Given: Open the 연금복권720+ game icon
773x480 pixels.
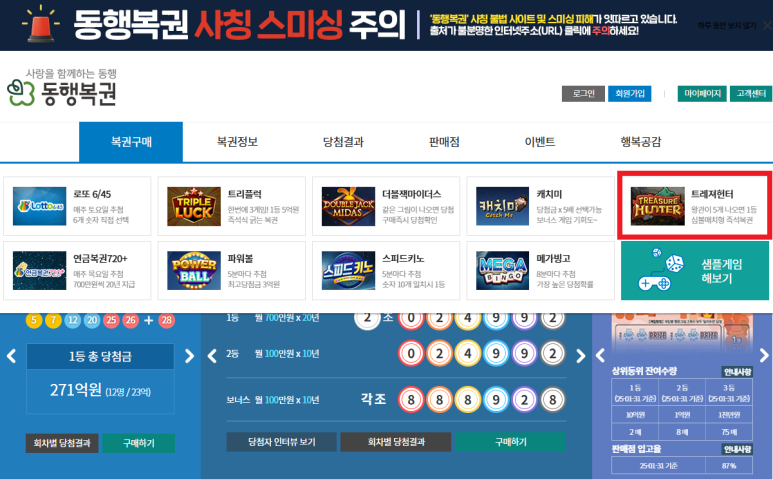Looking at the screenshot, I should (x=39, y=271).
